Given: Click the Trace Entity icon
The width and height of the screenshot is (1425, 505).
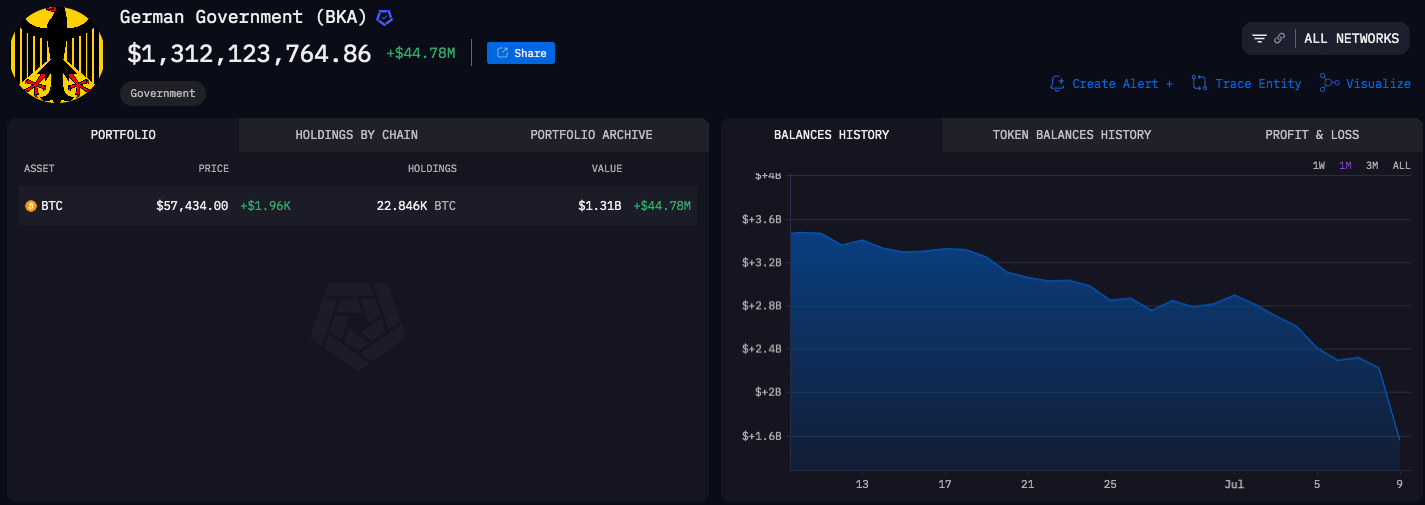Looking at the screenshot, I should tap(1200, 84).
